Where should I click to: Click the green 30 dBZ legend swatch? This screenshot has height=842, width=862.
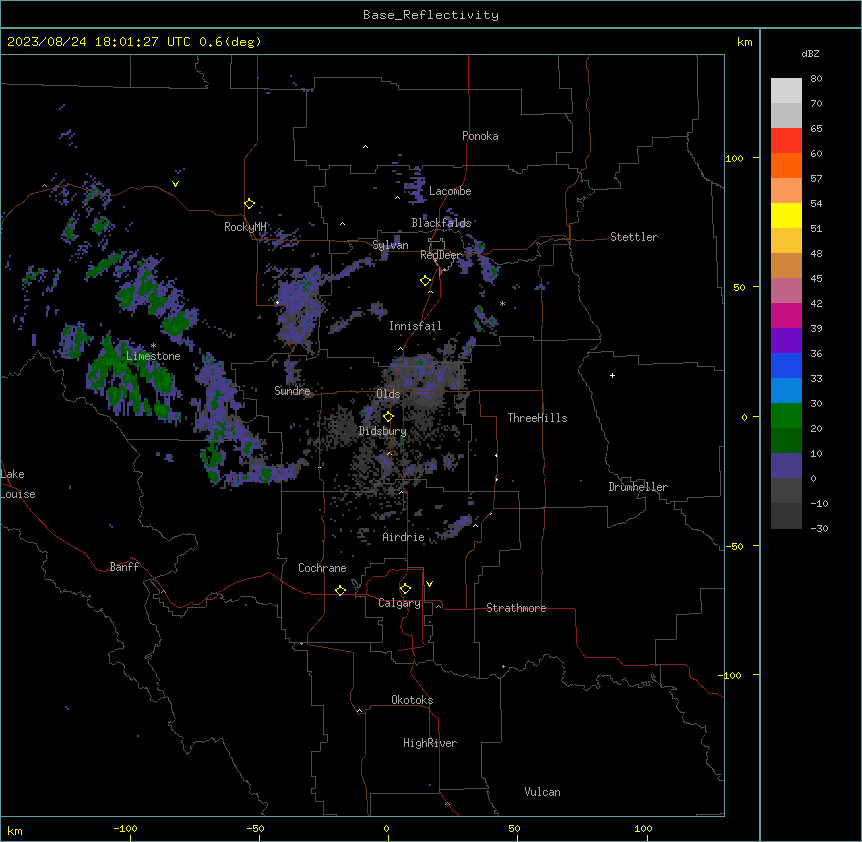tap(786, 416)
